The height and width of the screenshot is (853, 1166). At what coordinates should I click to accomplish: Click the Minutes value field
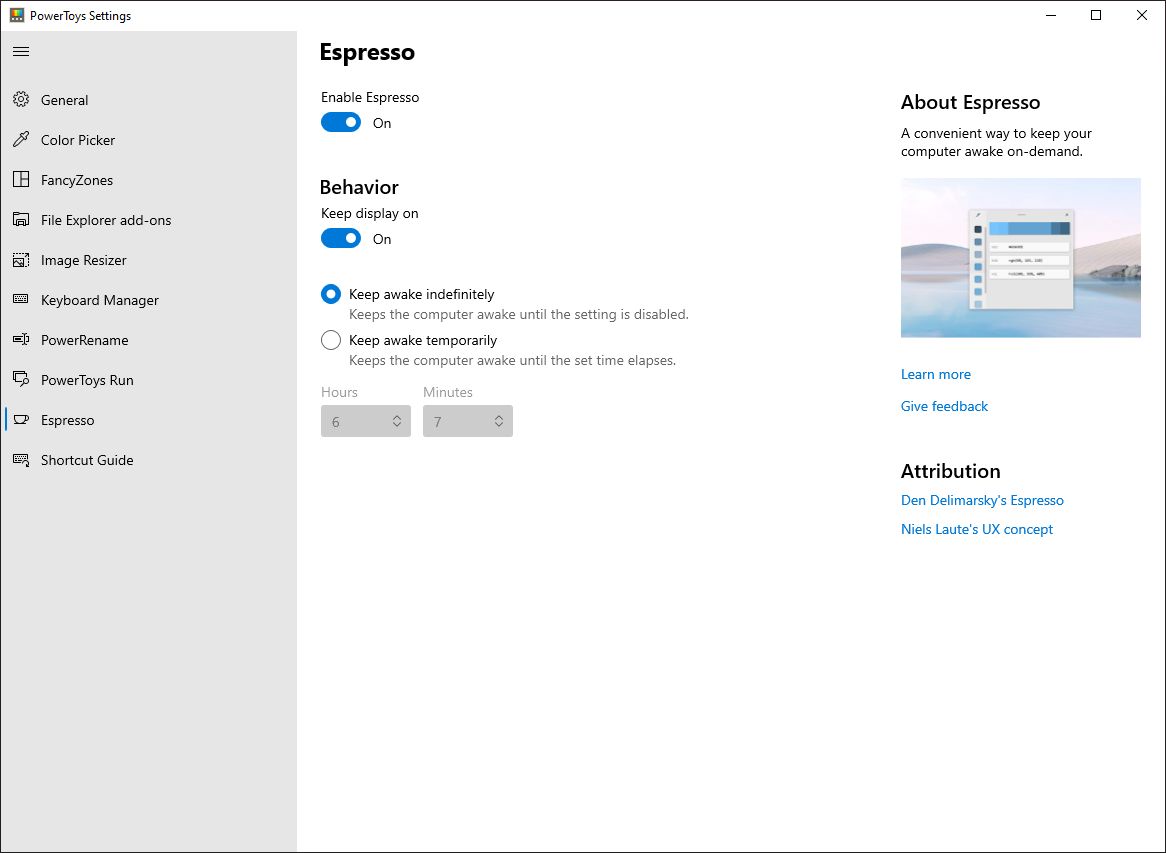tap(468, 422)
